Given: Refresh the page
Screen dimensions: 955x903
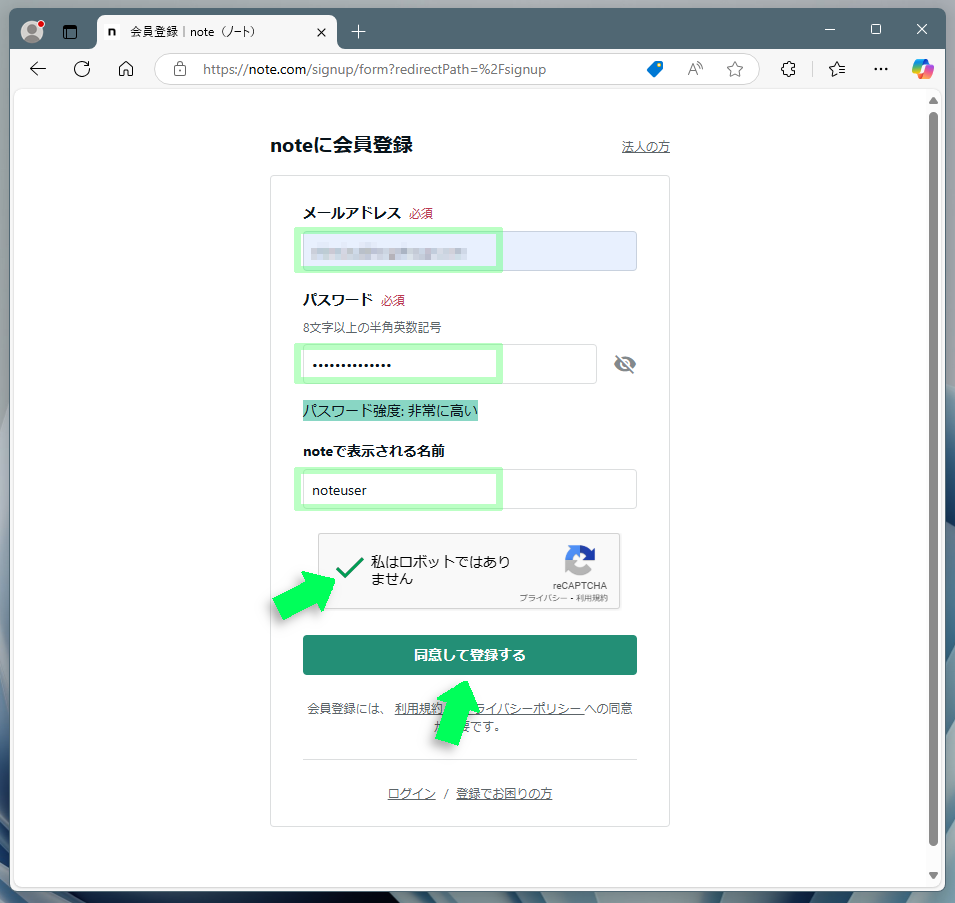Looking at the screenshot, I should click(x=82, y=69).
